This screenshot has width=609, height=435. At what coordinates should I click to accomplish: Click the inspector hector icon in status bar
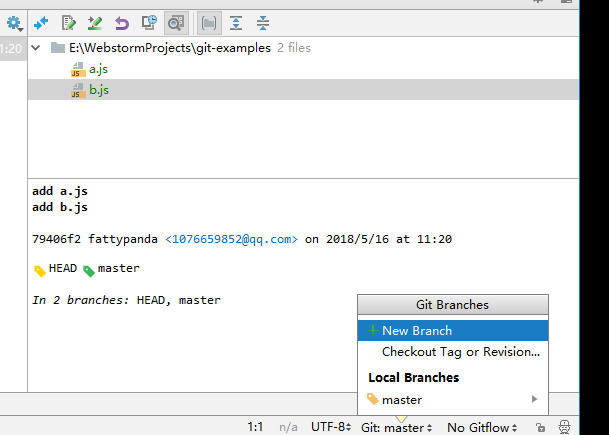[565, 427]
